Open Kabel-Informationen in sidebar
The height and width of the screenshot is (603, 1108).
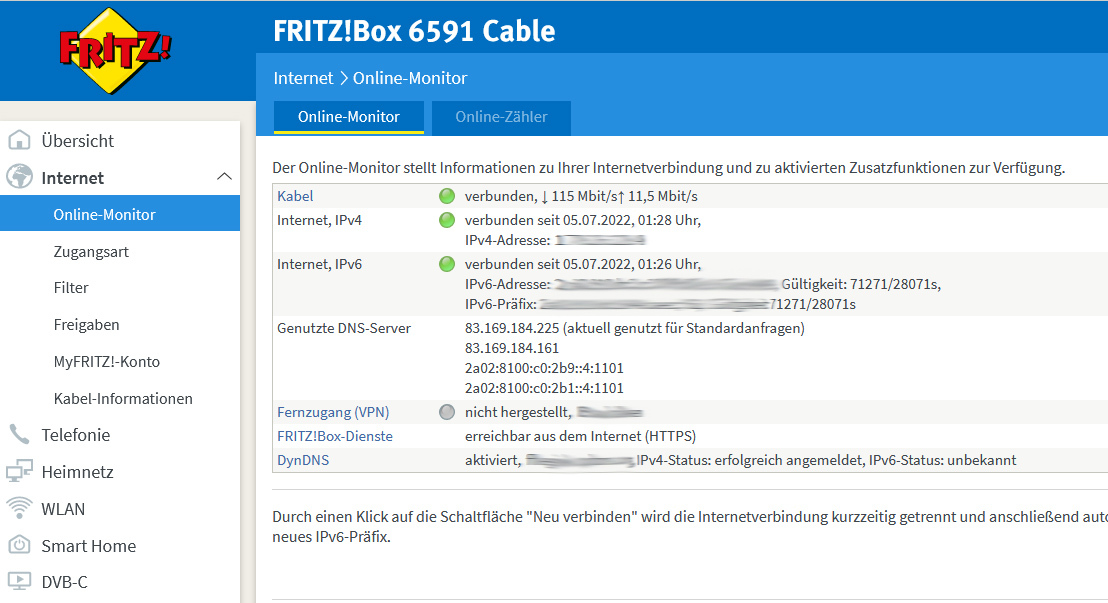point(123,399)
